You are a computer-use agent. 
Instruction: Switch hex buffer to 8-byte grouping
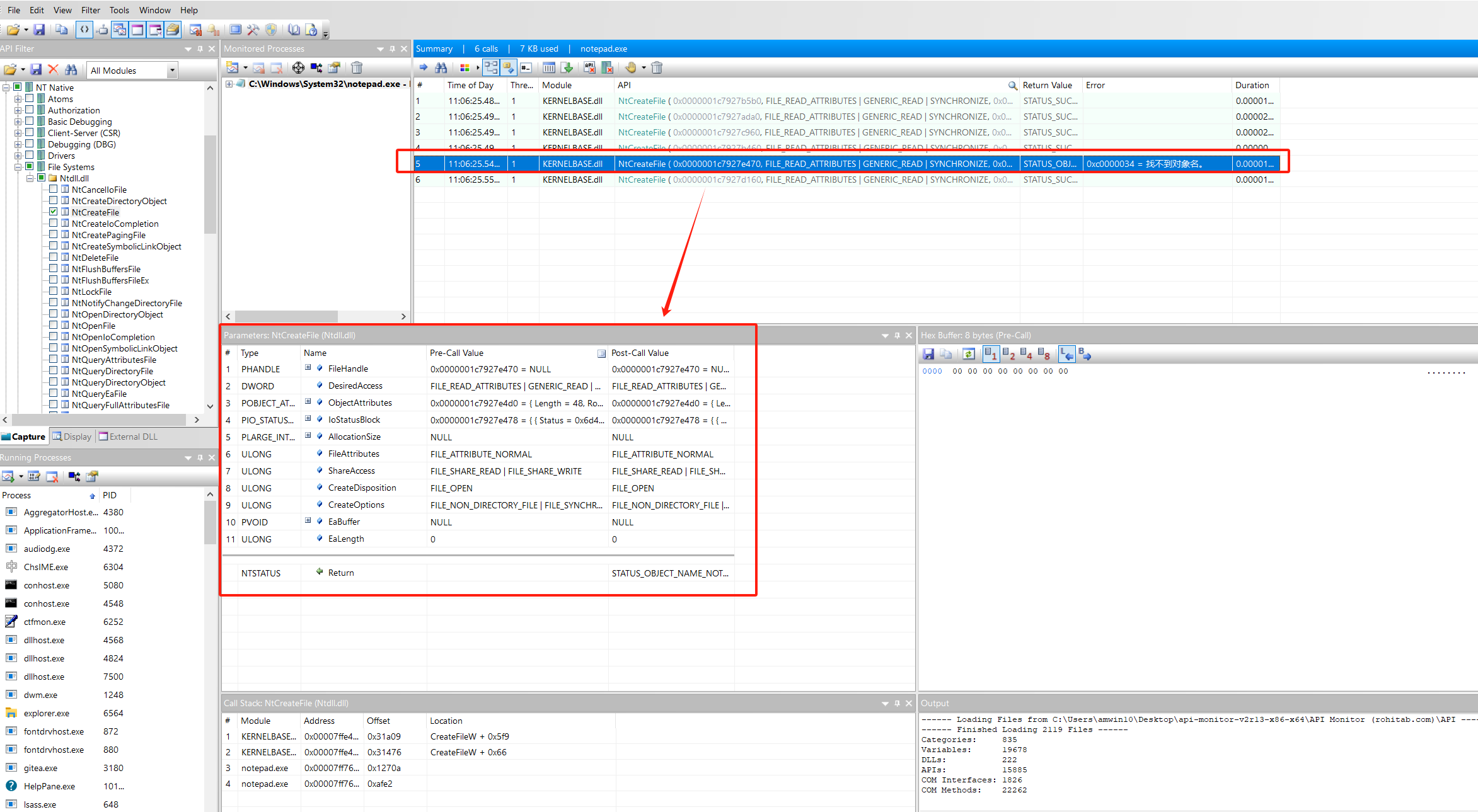pyautogui.click(x=1044, y=355)
